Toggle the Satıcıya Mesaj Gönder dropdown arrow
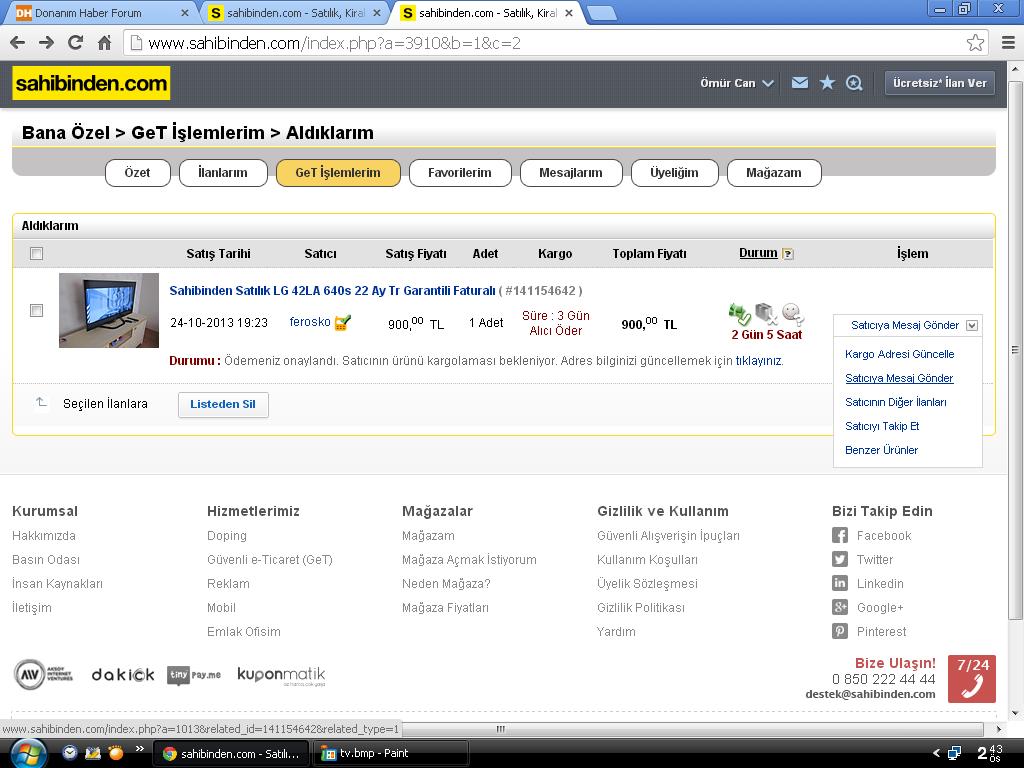This screenshot has height=768, width=1024. click(972, 325)
